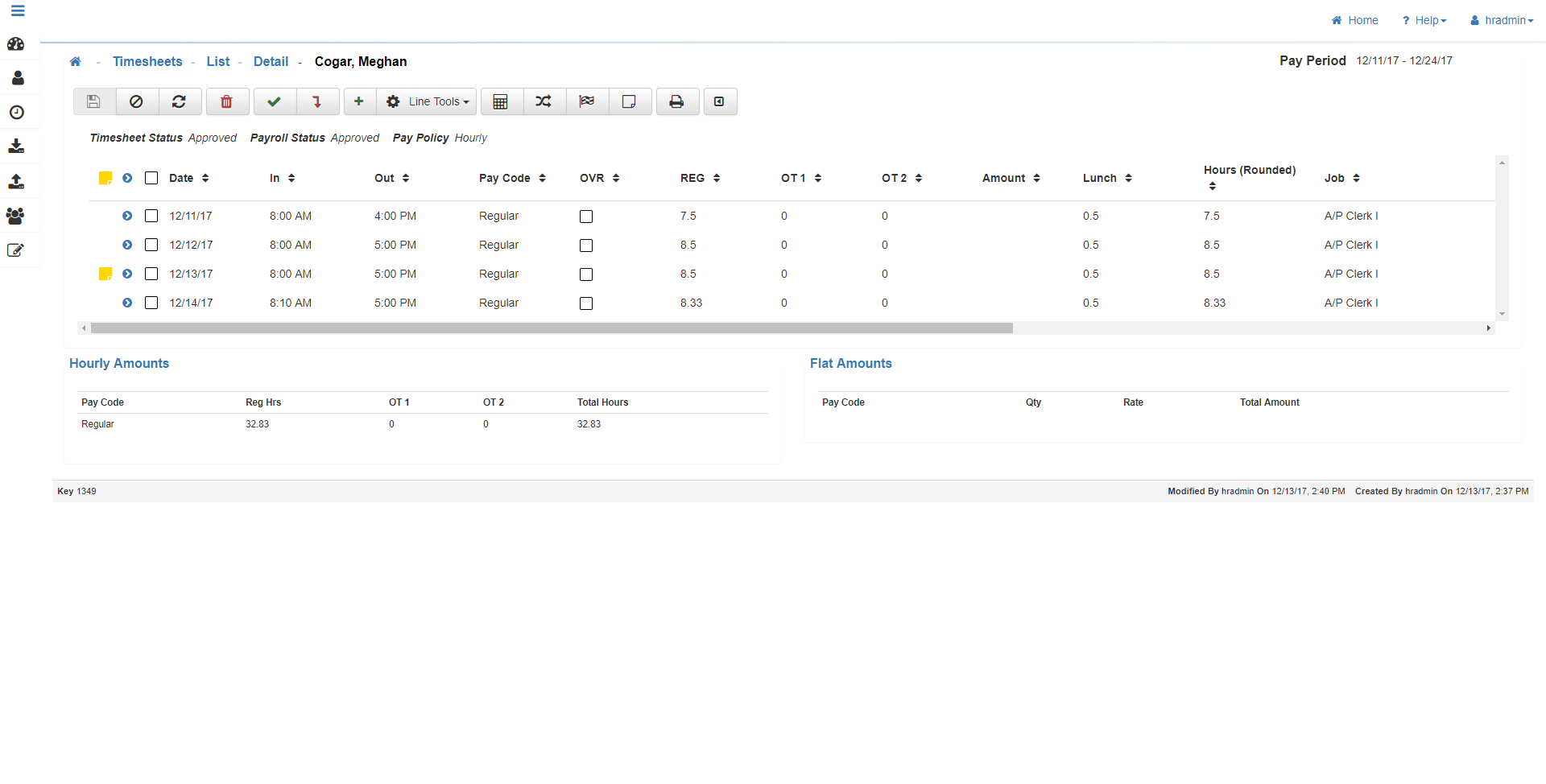This screenshot has width=1546, height=784.
Task: Open the upload sidebar icon
Action: [x=16, y=181]
